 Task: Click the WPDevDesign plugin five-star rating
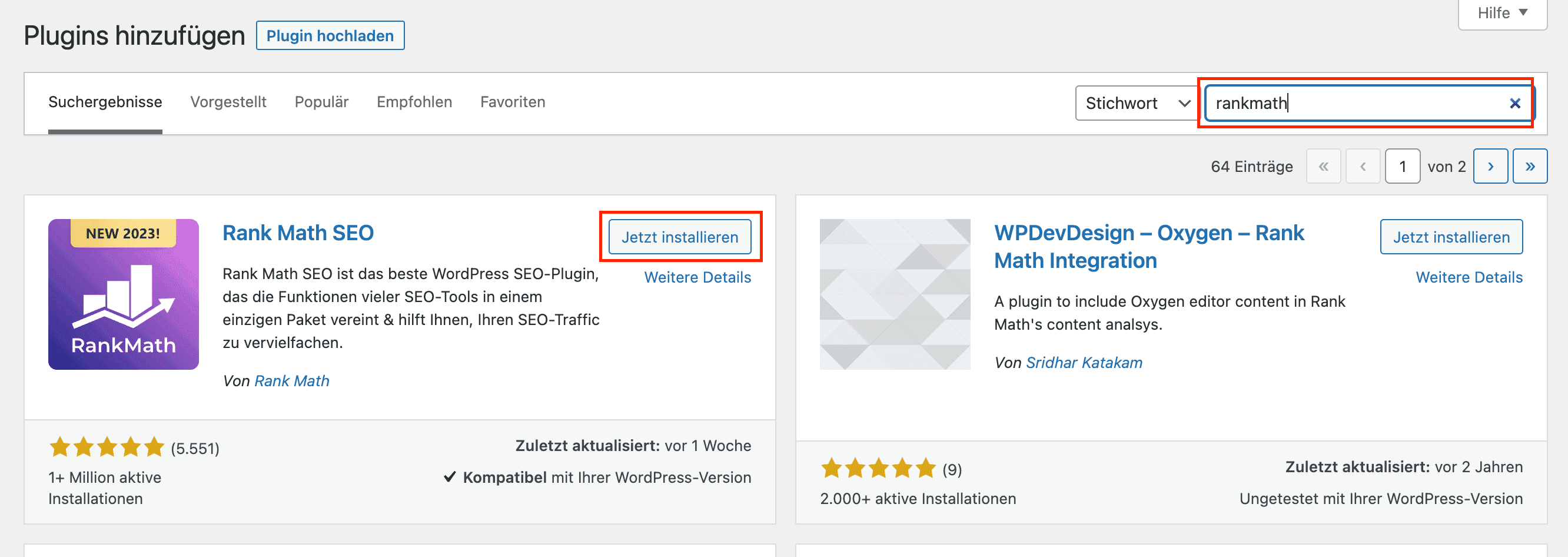click(x=878, y=468)
